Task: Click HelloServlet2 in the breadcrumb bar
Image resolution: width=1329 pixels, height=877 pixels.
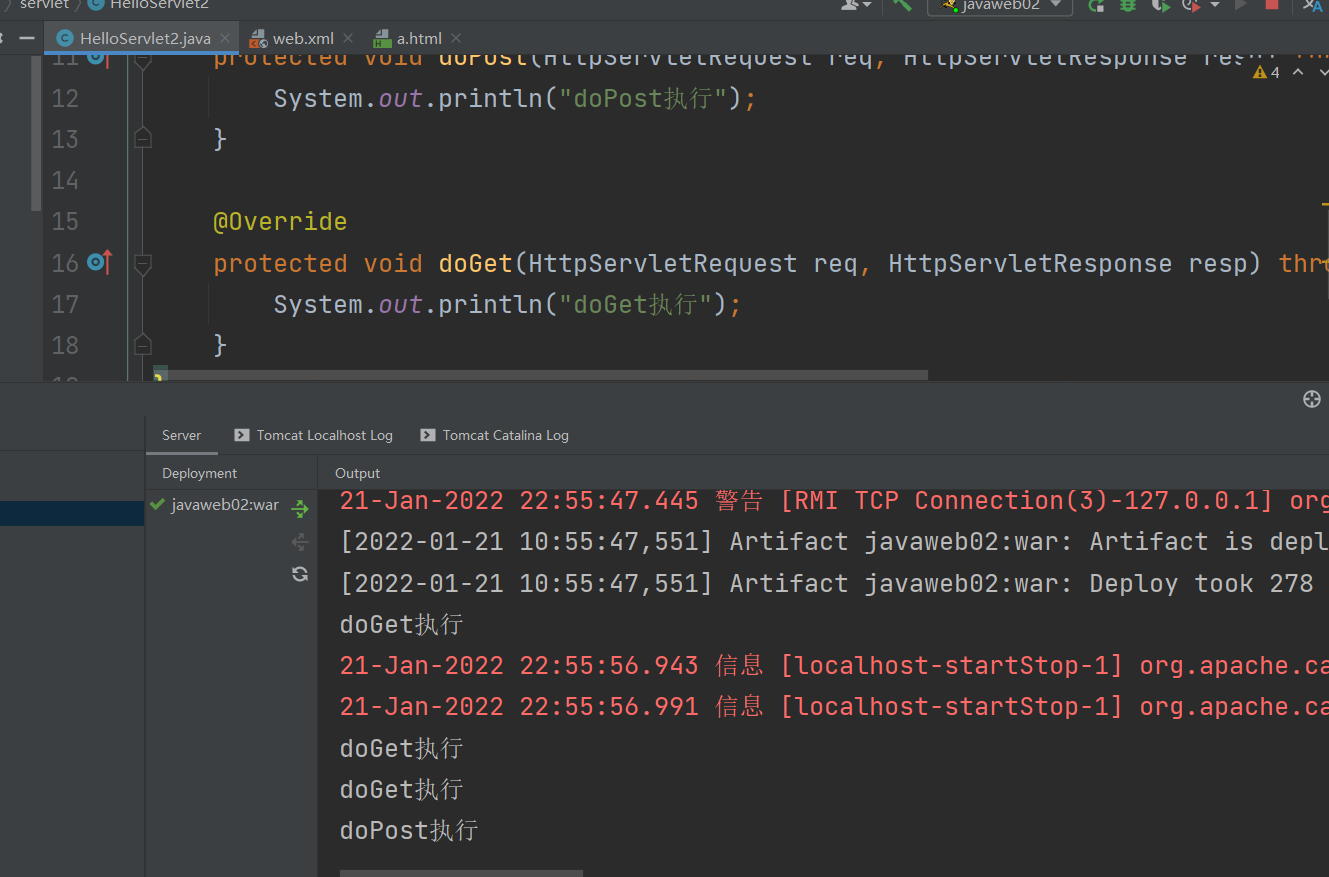Action: coord(149,5)
